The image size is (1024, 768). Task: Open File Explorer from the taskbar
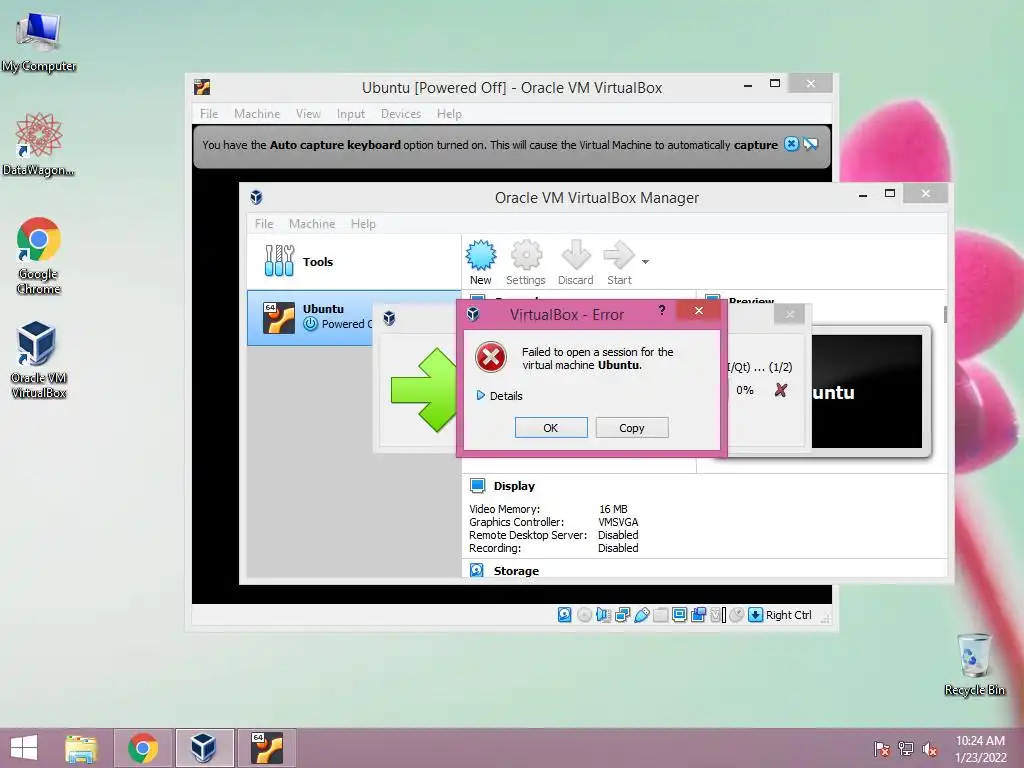[x=81, y=748]
